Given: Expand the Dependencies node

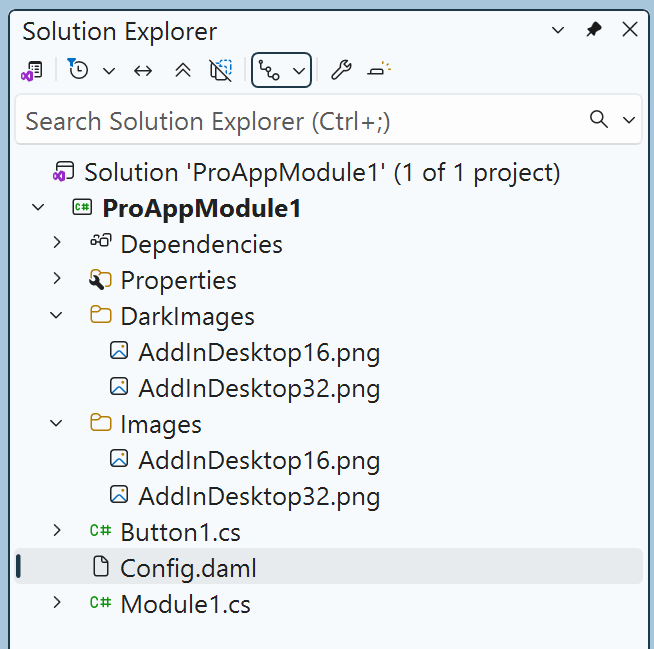Looking at the screenshot, I should pyautogui.click(x=57, y=243).
